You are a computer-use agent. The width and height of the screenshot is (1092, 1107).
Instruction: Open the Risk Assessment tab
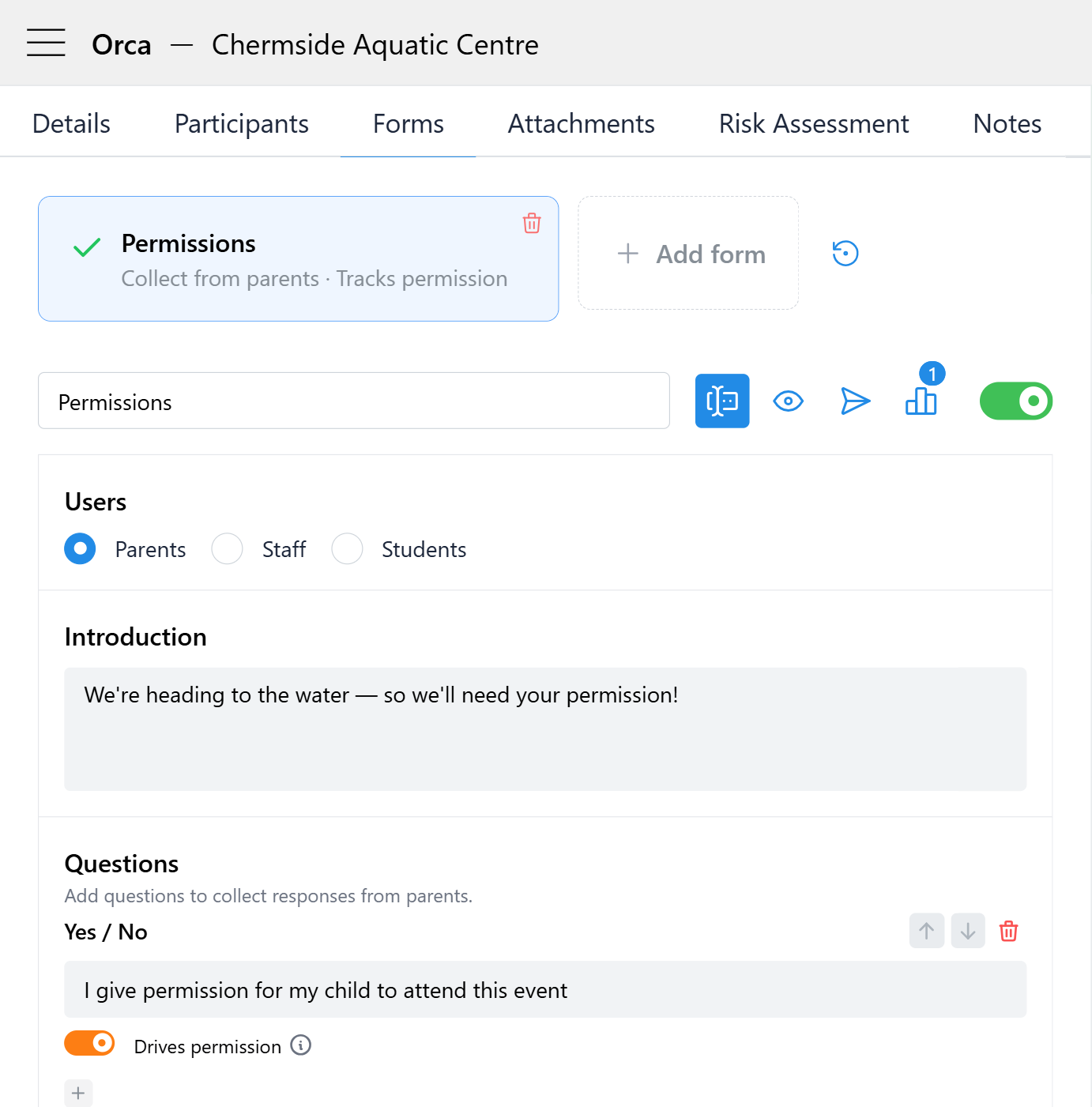pos(813,124)
